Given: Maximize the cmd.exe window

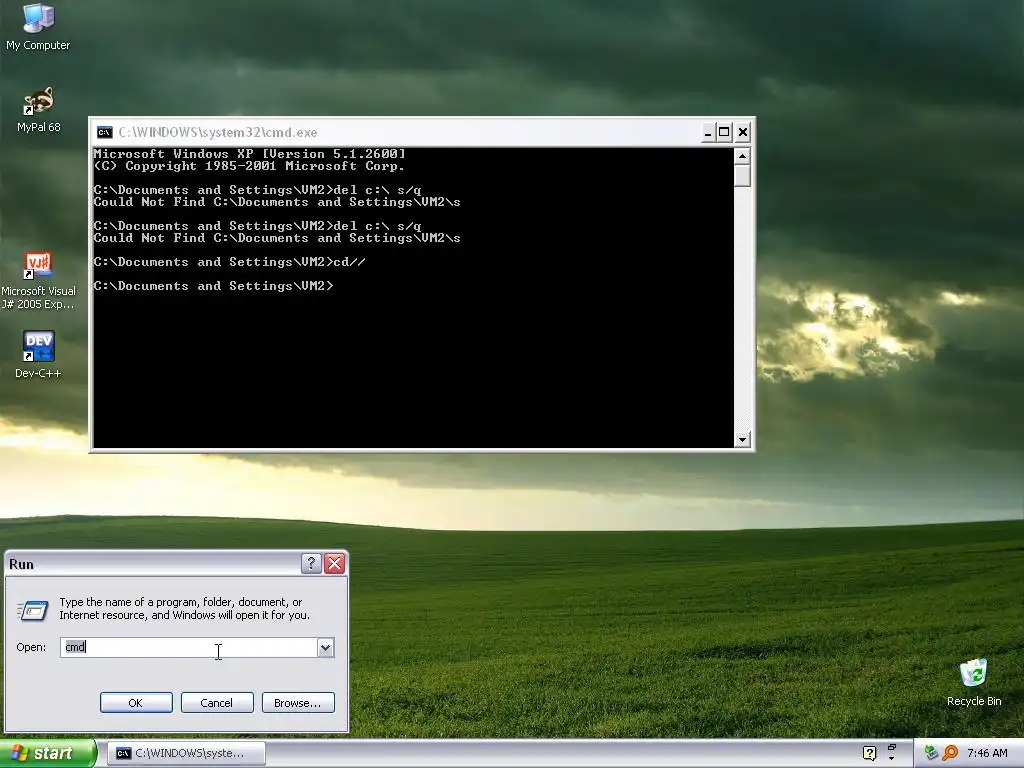Looking at the screenshot, I should [x=724, y=133].
